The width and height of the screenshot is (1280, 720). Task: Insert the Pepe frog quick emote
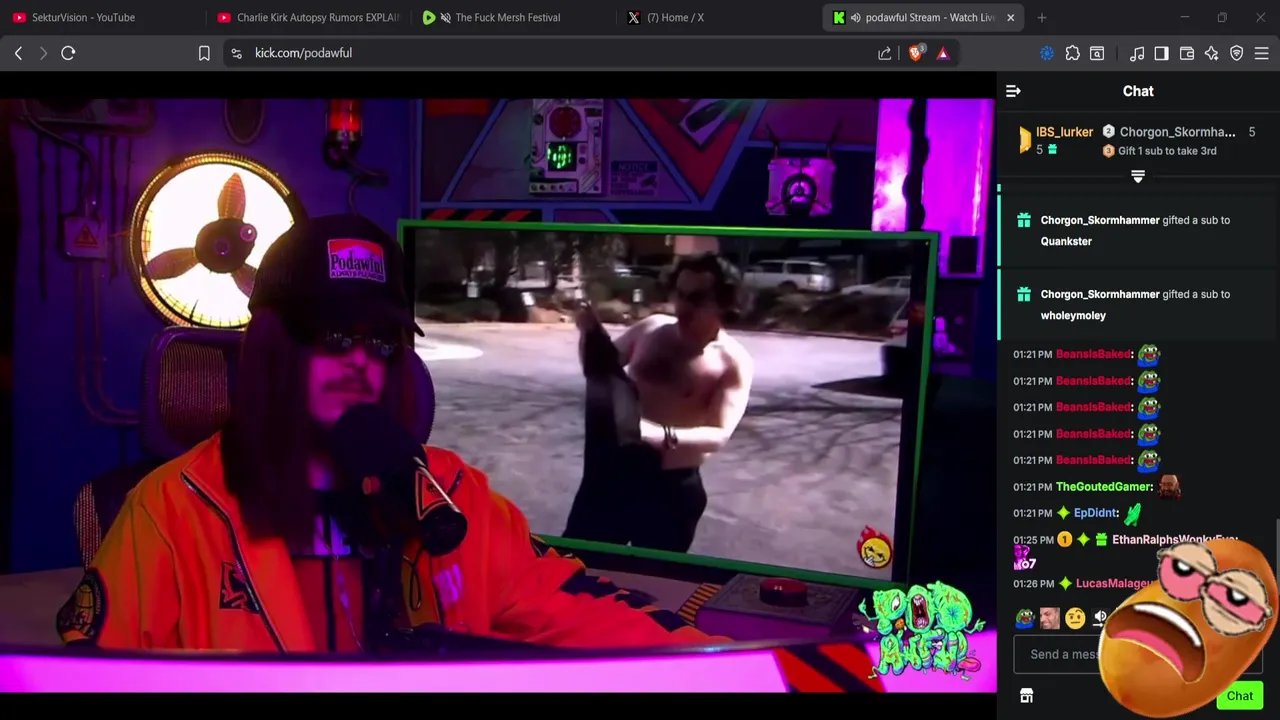(x=1025, y=618)
